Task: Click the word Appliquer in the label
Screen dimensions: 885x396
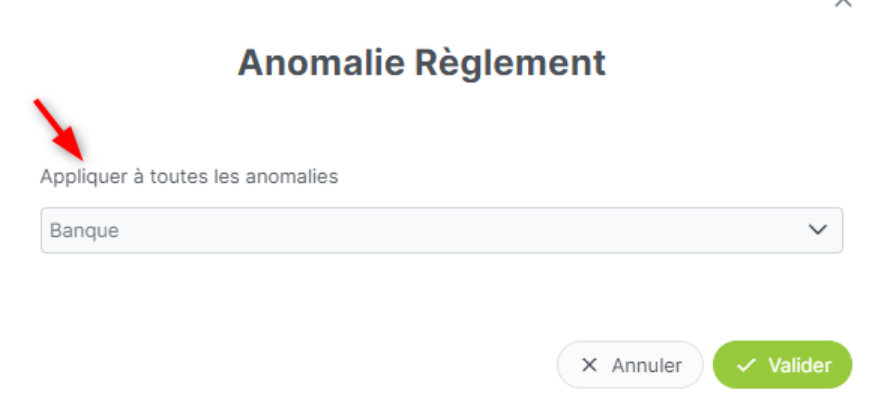Action: (x=84, y=177)
